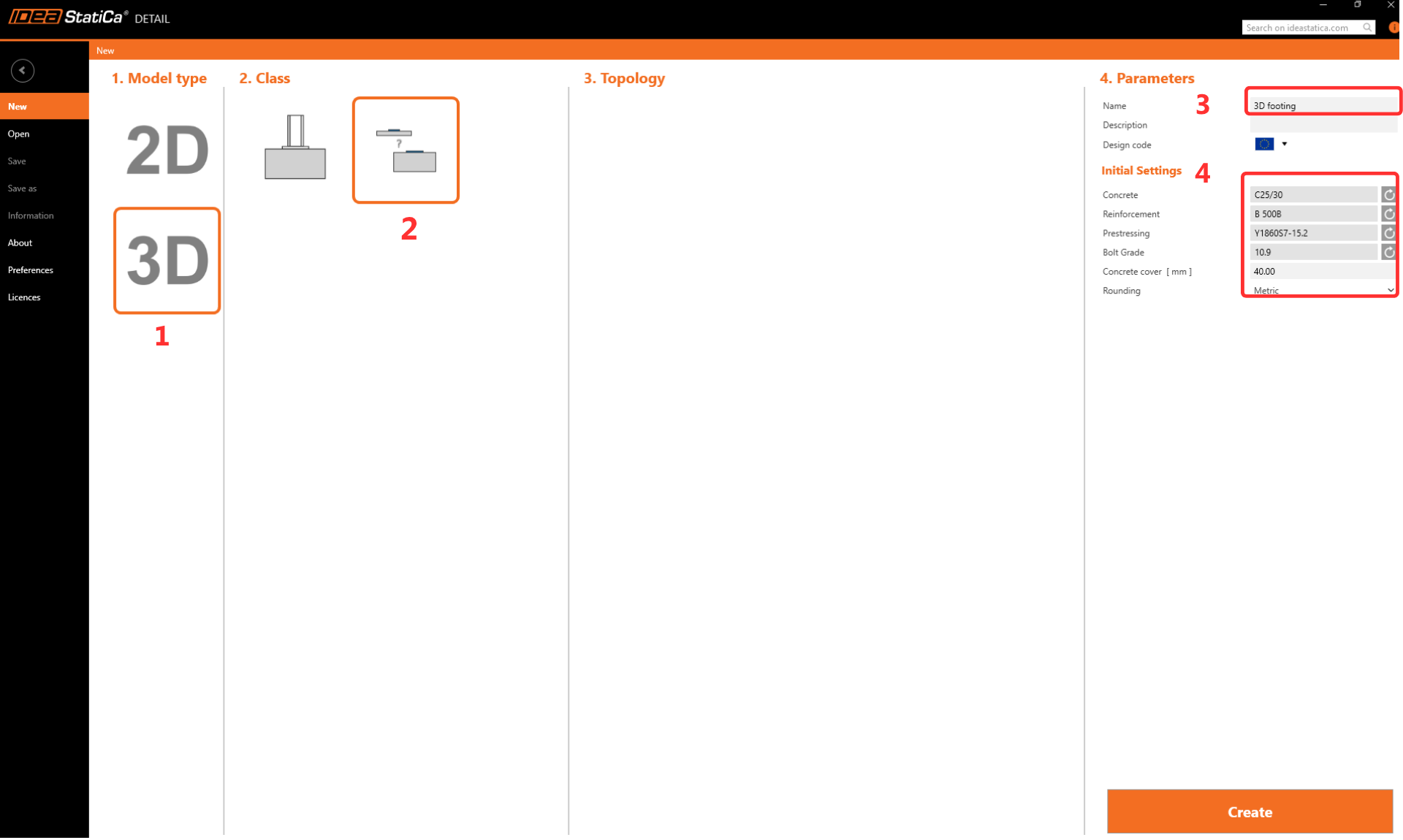1403x840 pixels.
Task: Click the Description input field
Action: pyautogui.click(x=1321, y=125)
